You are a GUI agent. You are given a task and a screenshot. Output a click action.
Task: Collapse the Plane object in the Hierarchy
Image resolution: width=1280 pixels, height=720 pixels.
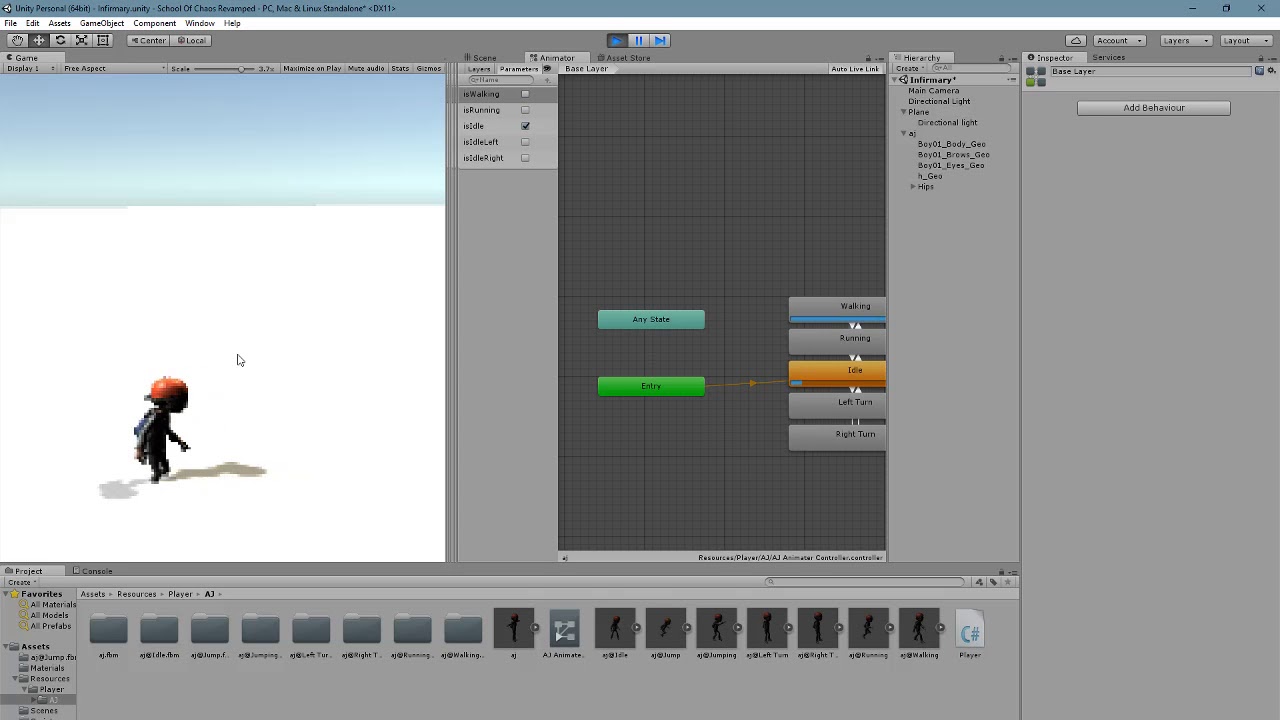click(903, 112)
